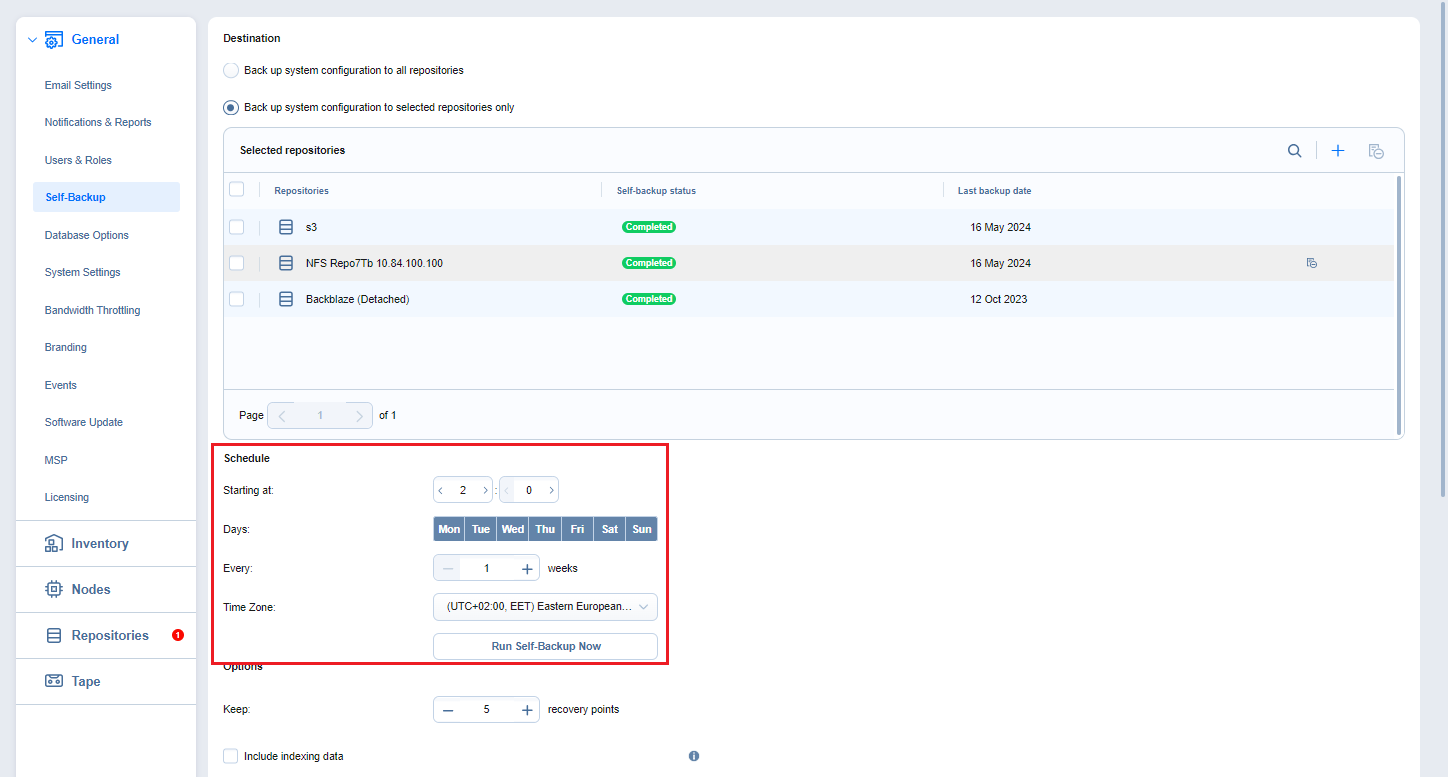Open the Tape section in sidebar

pos(85,681)
